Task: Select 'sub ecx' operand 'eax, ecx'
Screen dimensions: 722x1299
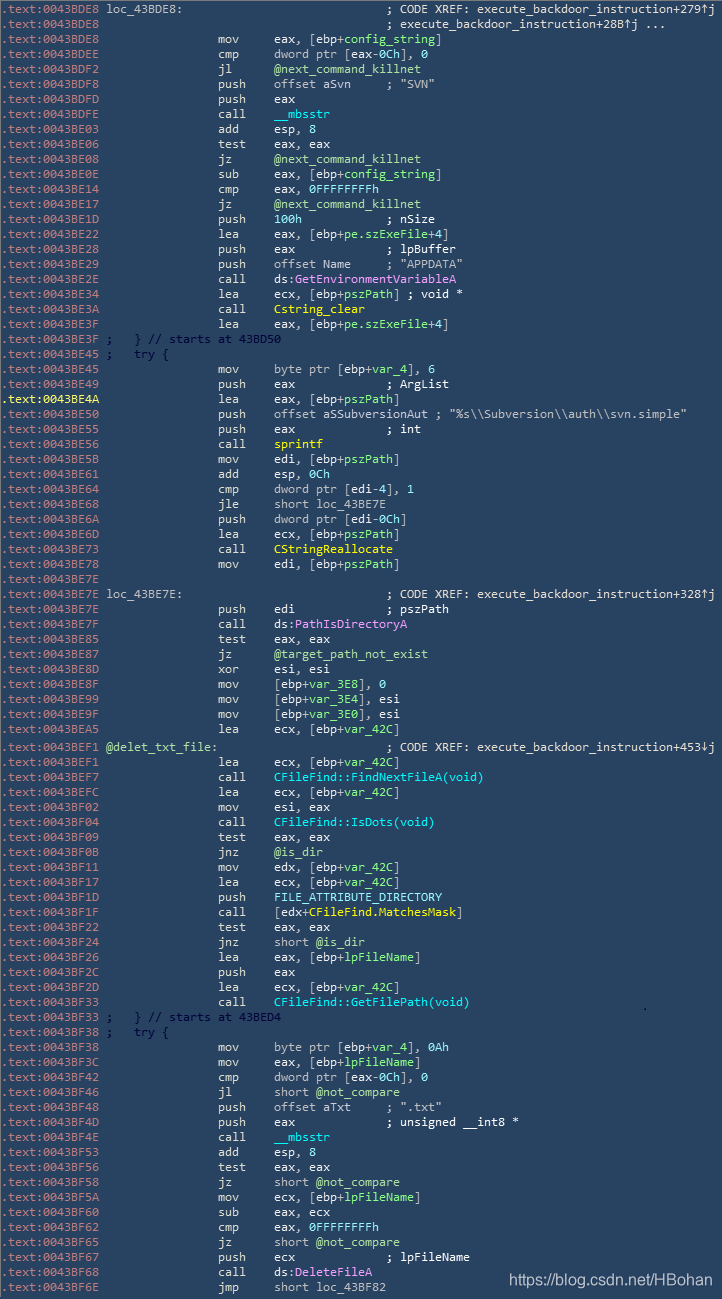Action: coord(302,1212)
